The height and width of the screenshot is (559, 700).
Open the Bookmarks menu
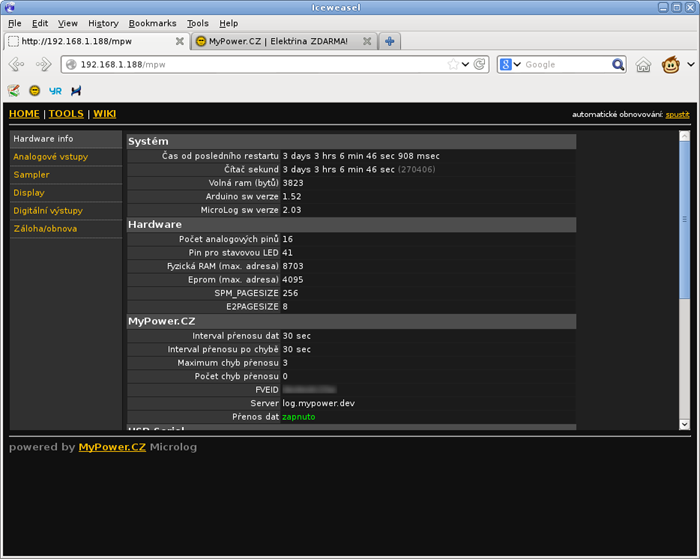152,23
